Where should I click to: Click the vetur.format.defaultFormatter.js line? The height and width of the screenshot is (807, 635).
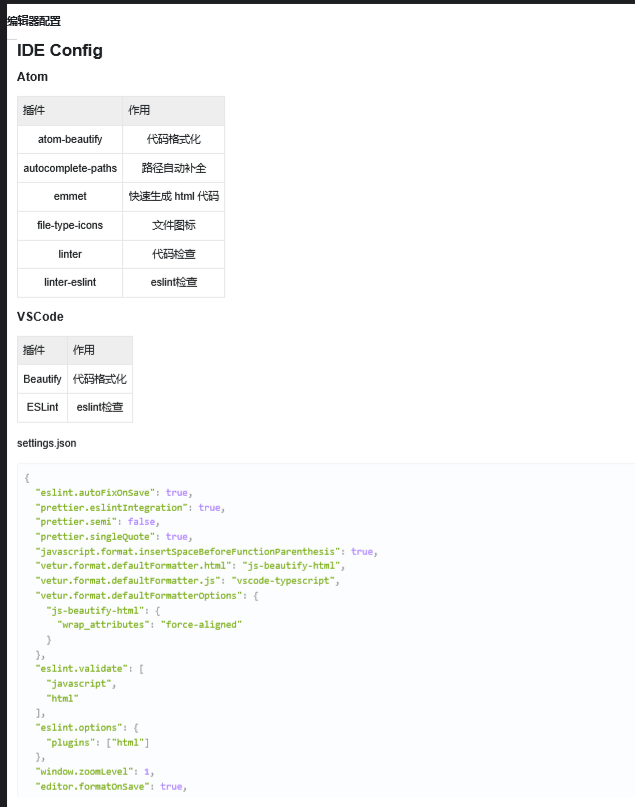coord(187,581)
